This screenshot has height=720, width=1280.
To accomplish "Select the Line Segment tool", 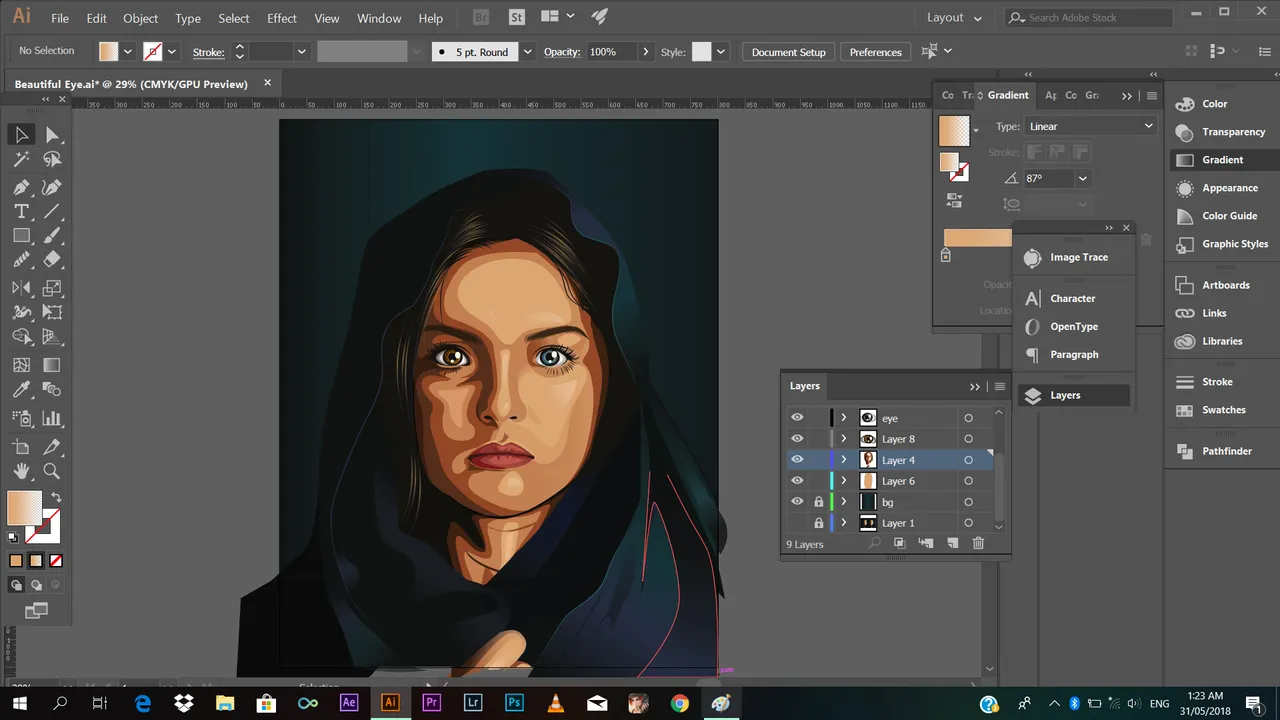I will tap(52, 211).
